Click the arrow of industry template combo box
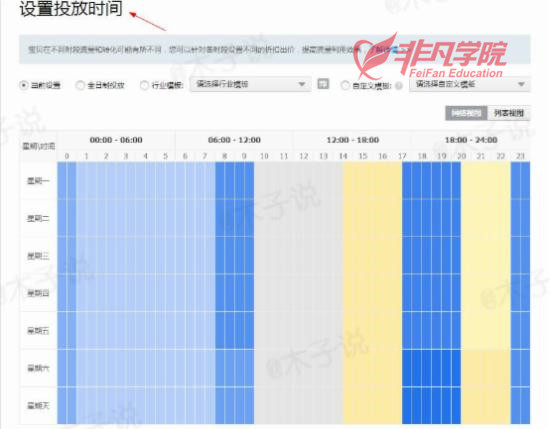550x429 pixels. click(302, 84)
